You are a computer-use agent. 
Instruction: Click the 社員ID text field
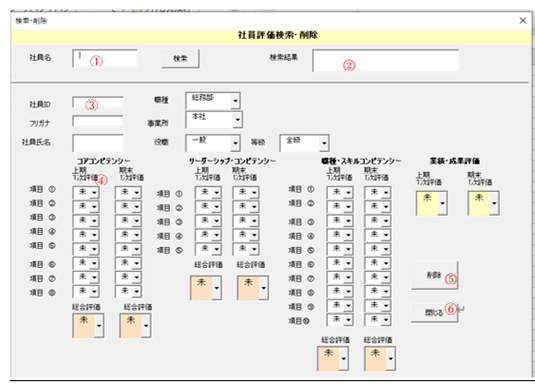(x=98, y=102)
